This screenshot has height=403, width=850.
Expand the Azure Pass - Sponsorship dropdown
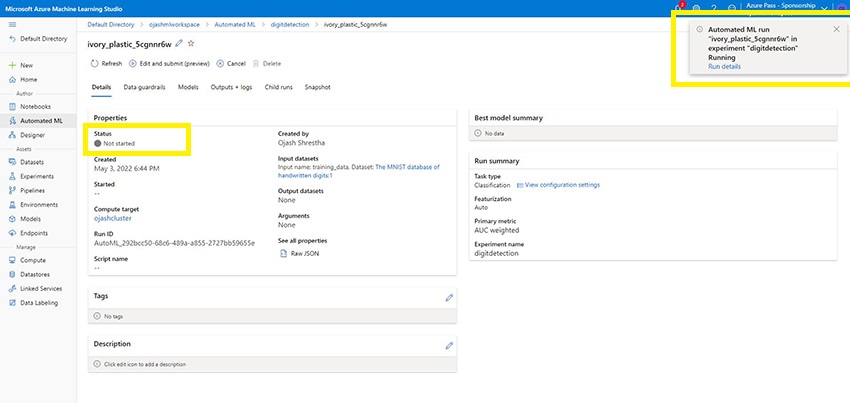point(824,8)
